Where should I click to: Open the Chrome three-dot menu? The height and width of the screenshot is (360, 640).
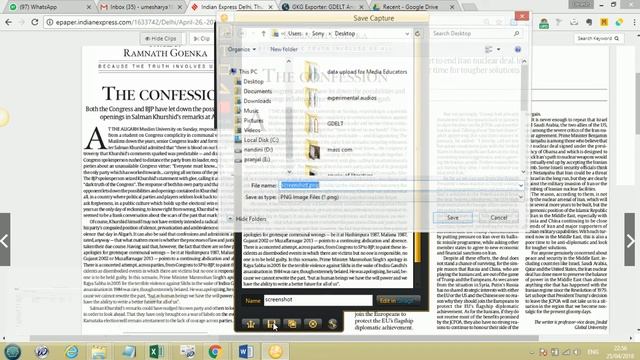634,22
